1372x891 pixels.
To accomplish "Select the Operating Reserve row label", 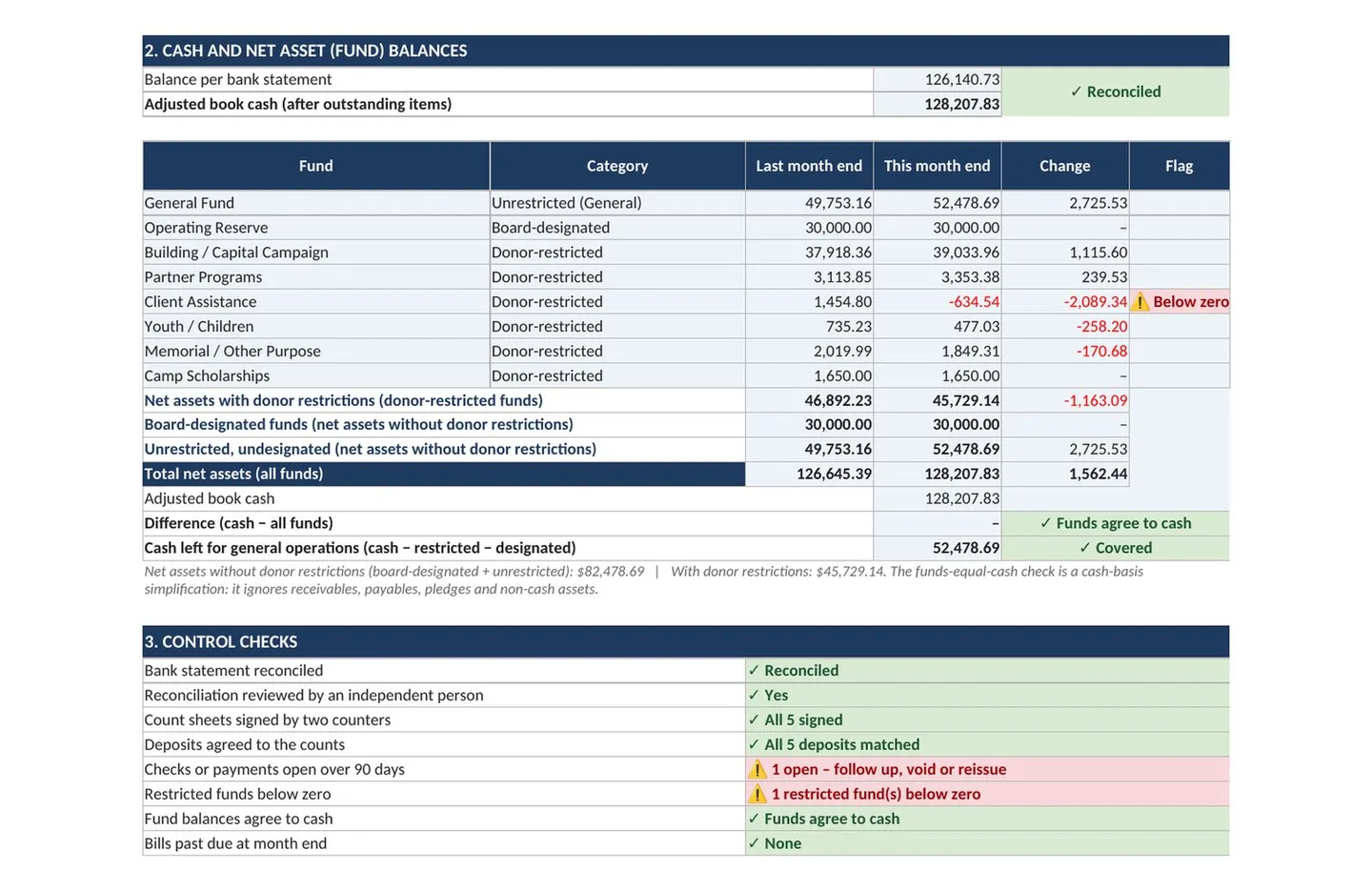I will [207, 228].
